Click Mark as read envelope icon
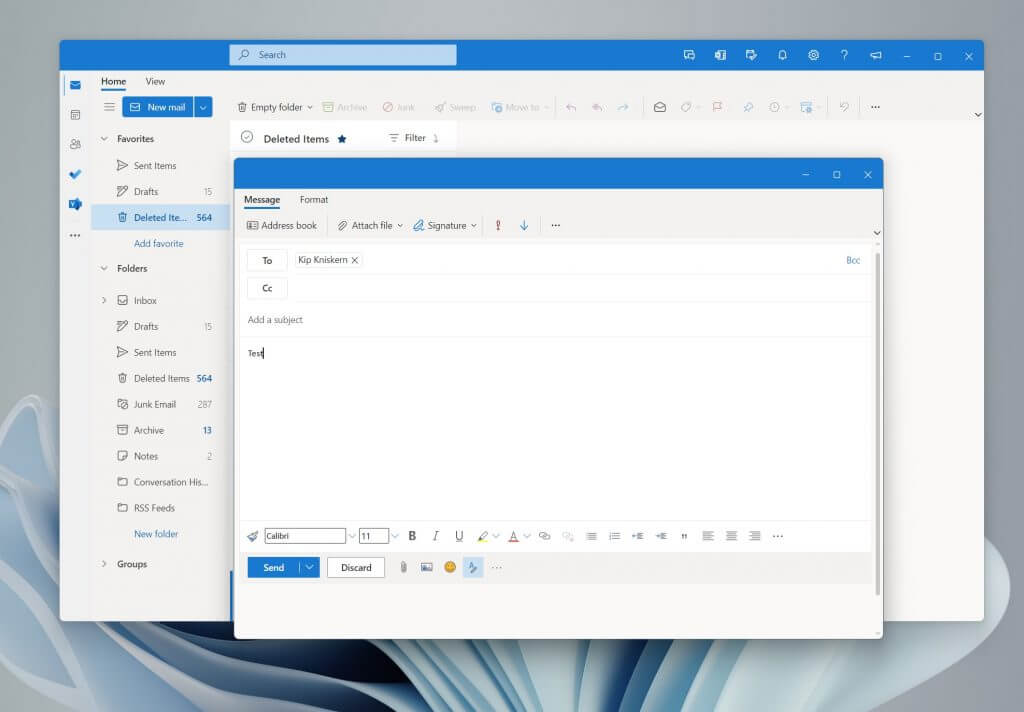Viewport: 1024px width, 712px height. click(x=660, y=107)
